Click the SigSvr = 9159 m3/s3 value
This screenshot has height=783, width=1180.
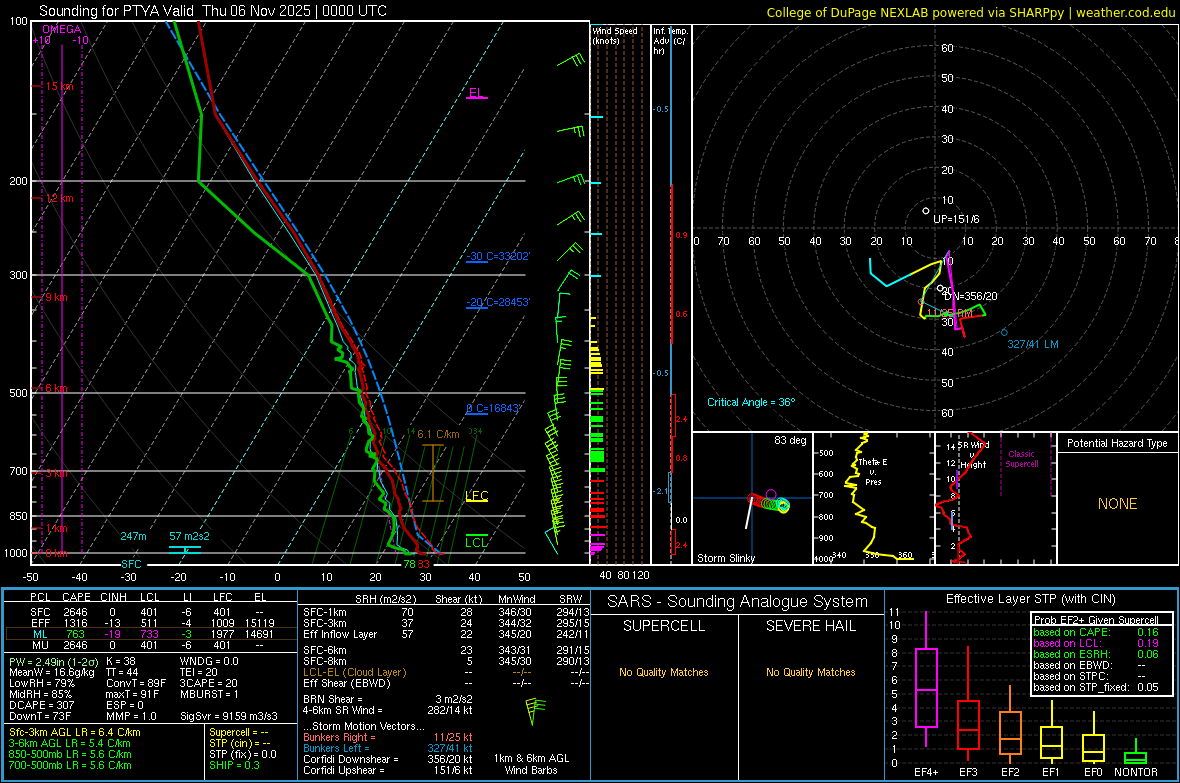pos(229,716)
